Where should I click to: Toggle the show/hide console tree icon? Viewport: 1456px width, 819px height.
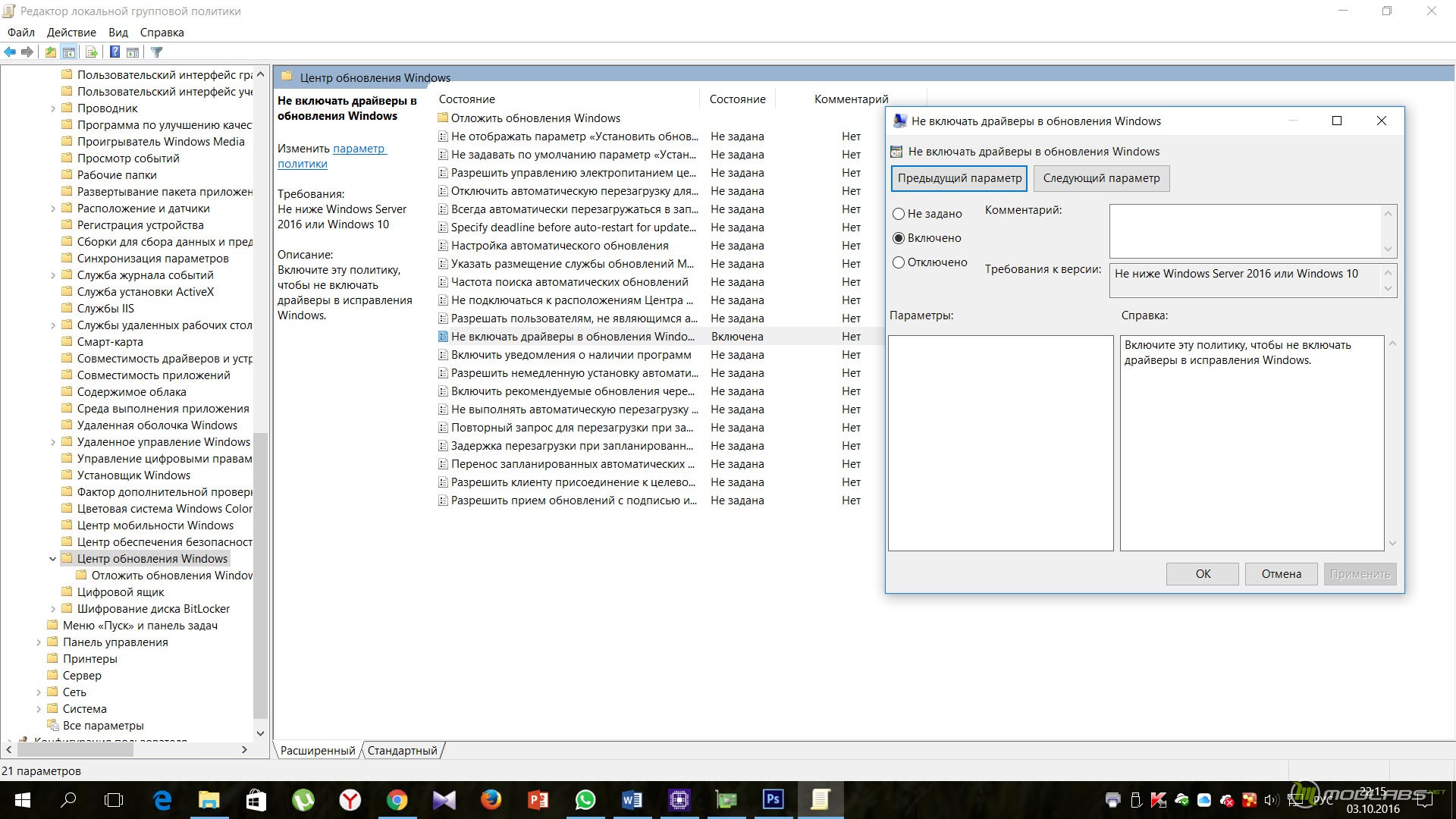(69, 52)
